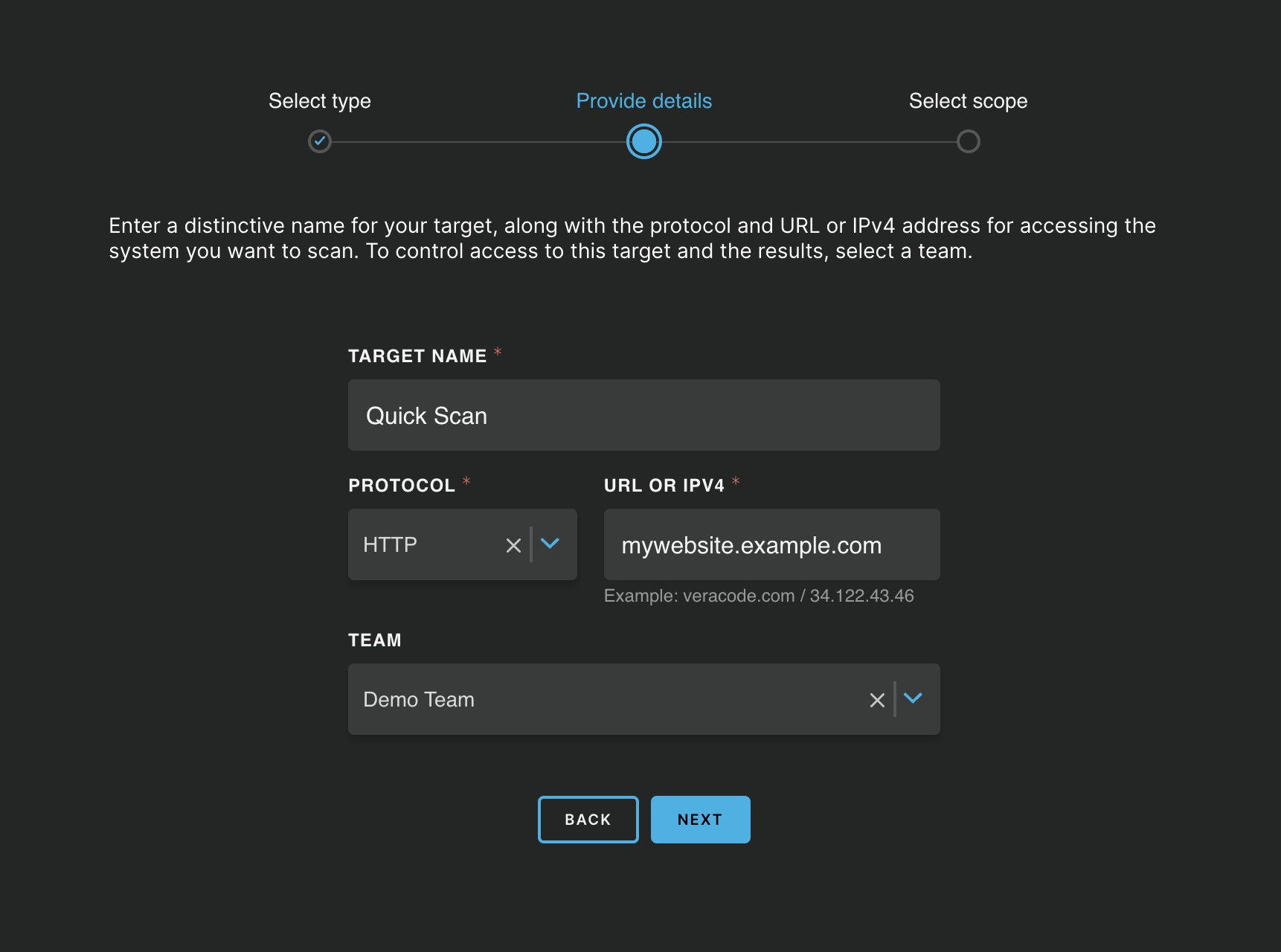Open the Team dropdown chevron
The height and width of the screenshot is (952, 1281).
pyautogui.click(x=914, y=699)
